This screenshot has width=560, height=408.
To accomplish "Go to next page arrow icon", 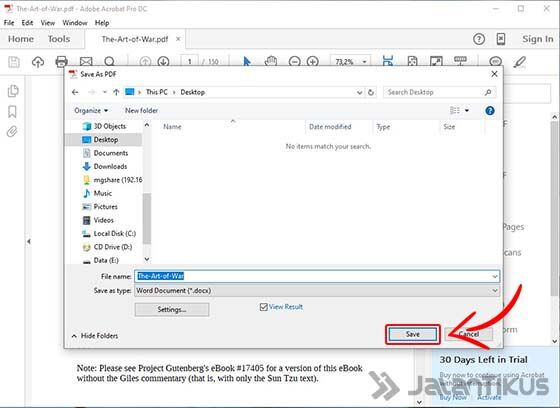I will (163, 62).
